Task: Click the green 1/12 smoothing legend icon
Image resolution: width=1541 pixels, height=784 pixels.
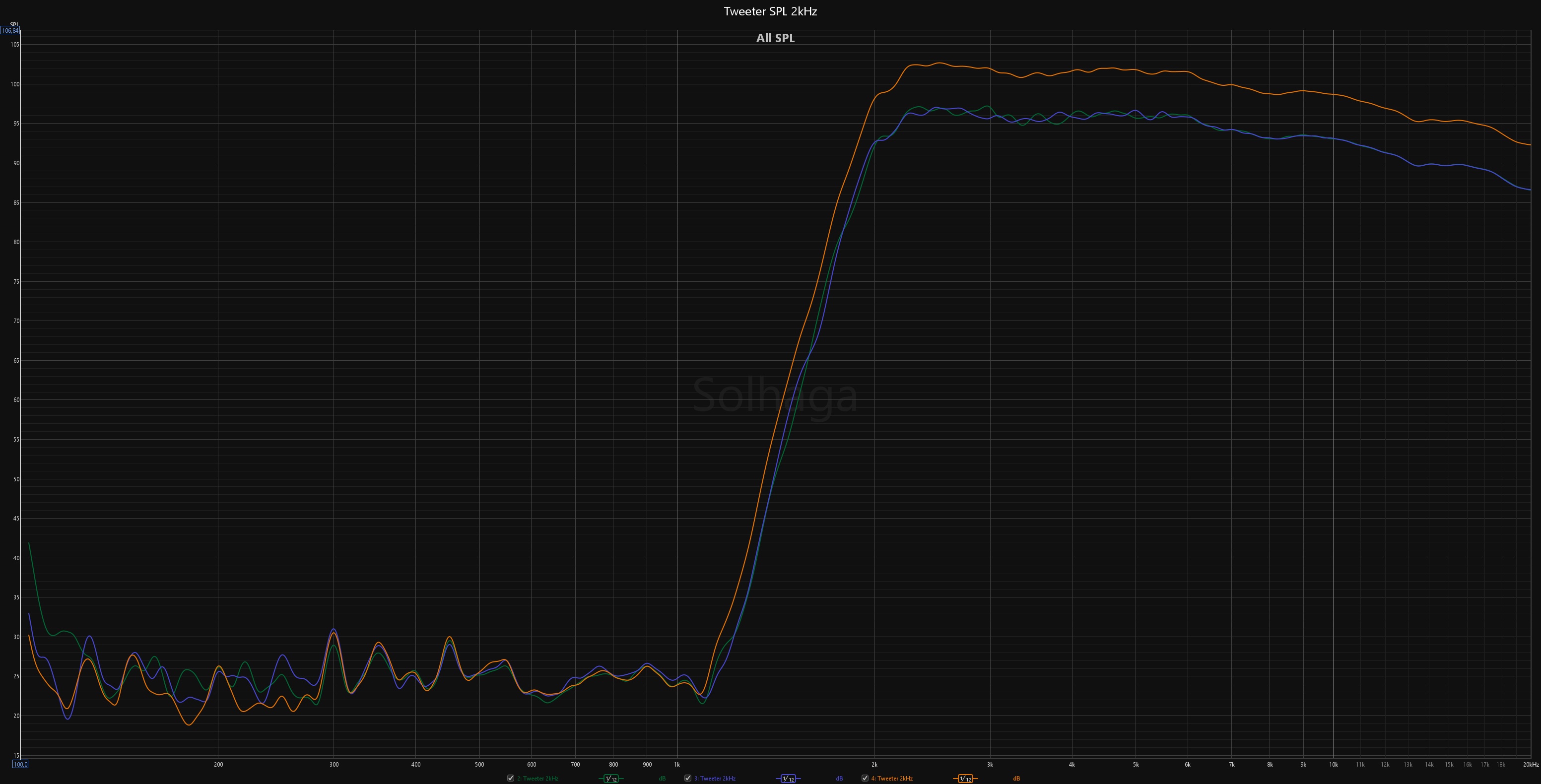Action: coord(611,779)
